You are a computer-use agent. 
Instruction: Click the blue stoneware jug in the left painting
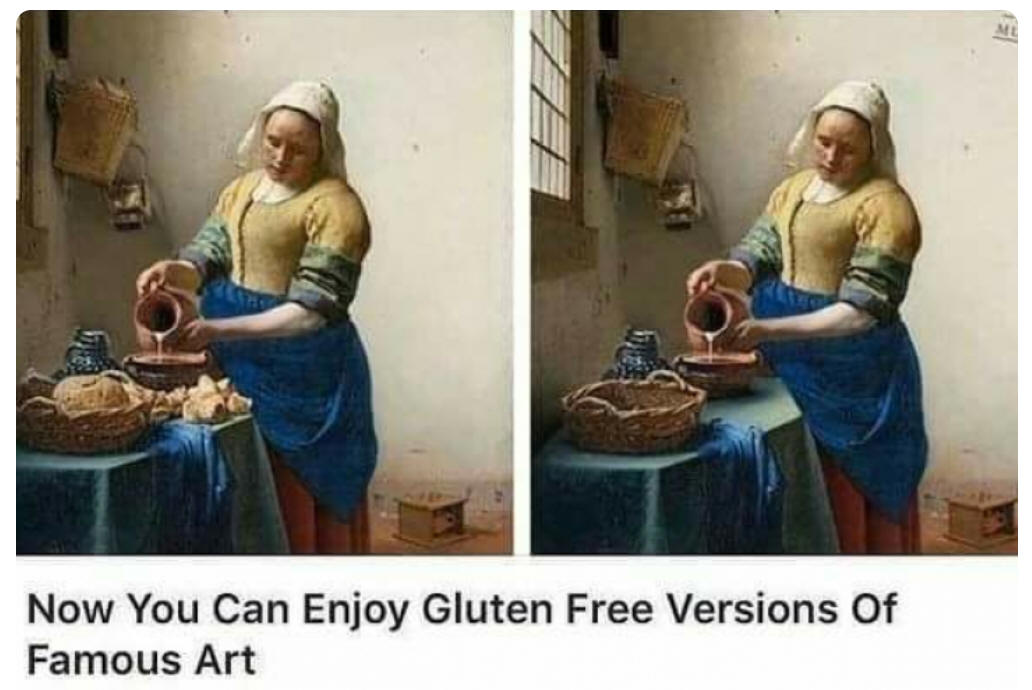tap(89, 352)
